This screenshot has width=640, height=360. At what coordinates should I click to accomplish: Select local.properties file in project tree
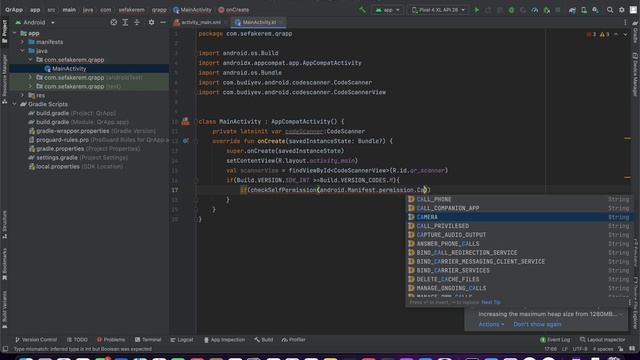click(57, 167)
